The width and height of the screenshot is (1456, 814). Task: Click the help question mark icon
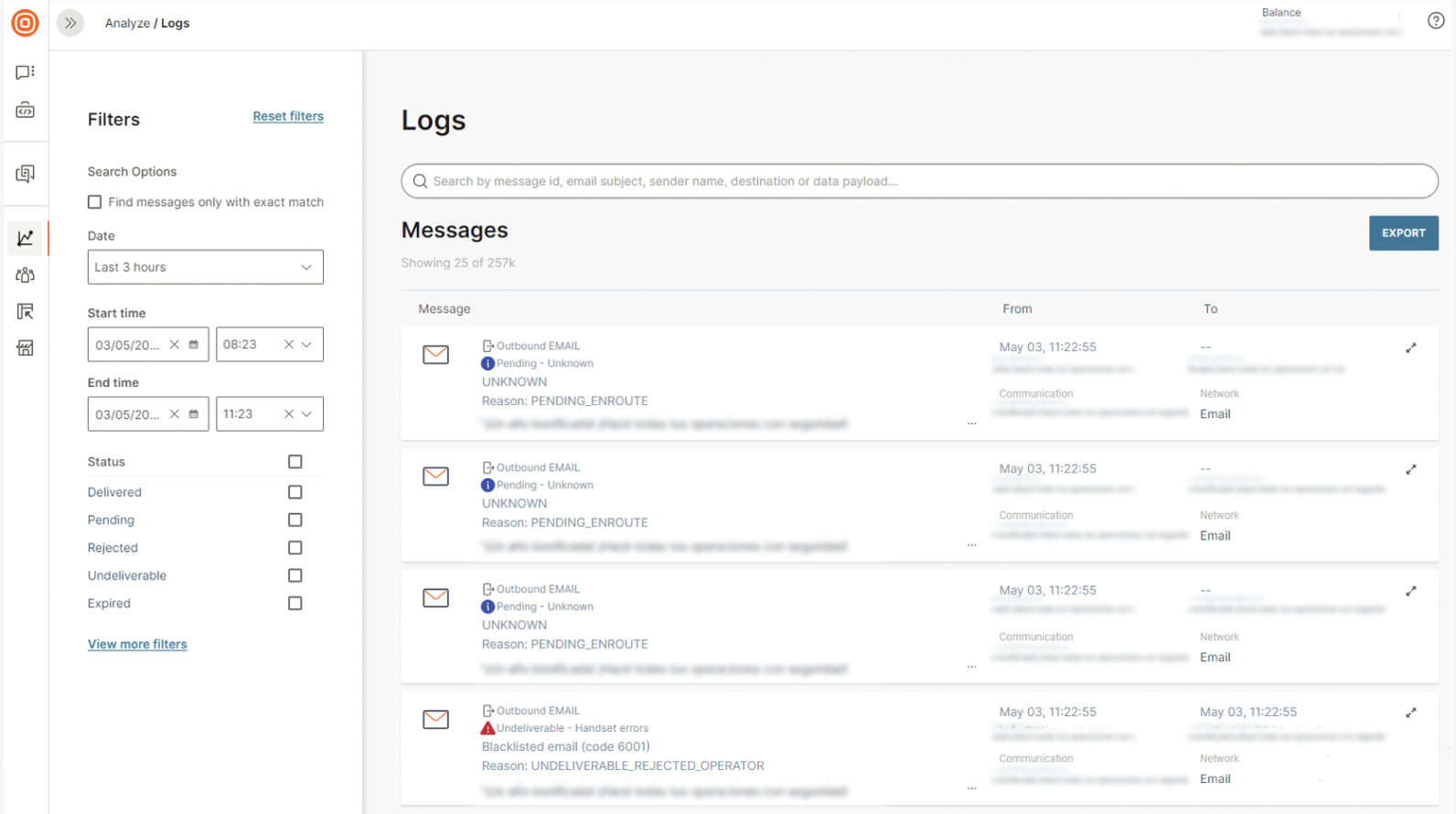click(x=1436, y=21)
